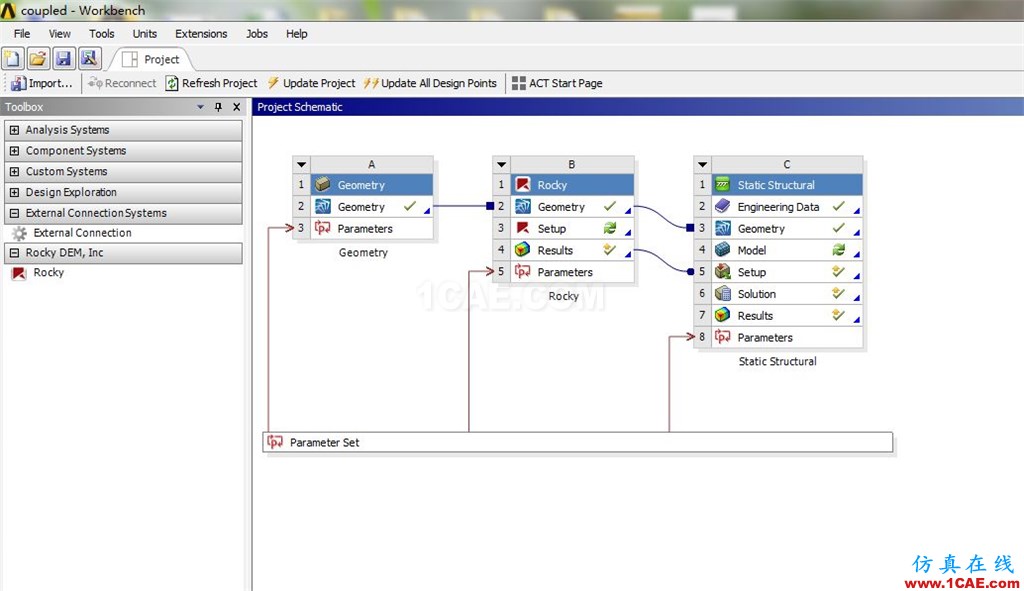Select Geometry cell in Static Structural
Viewport: 1024px width, 591px height.
(787, 229)
